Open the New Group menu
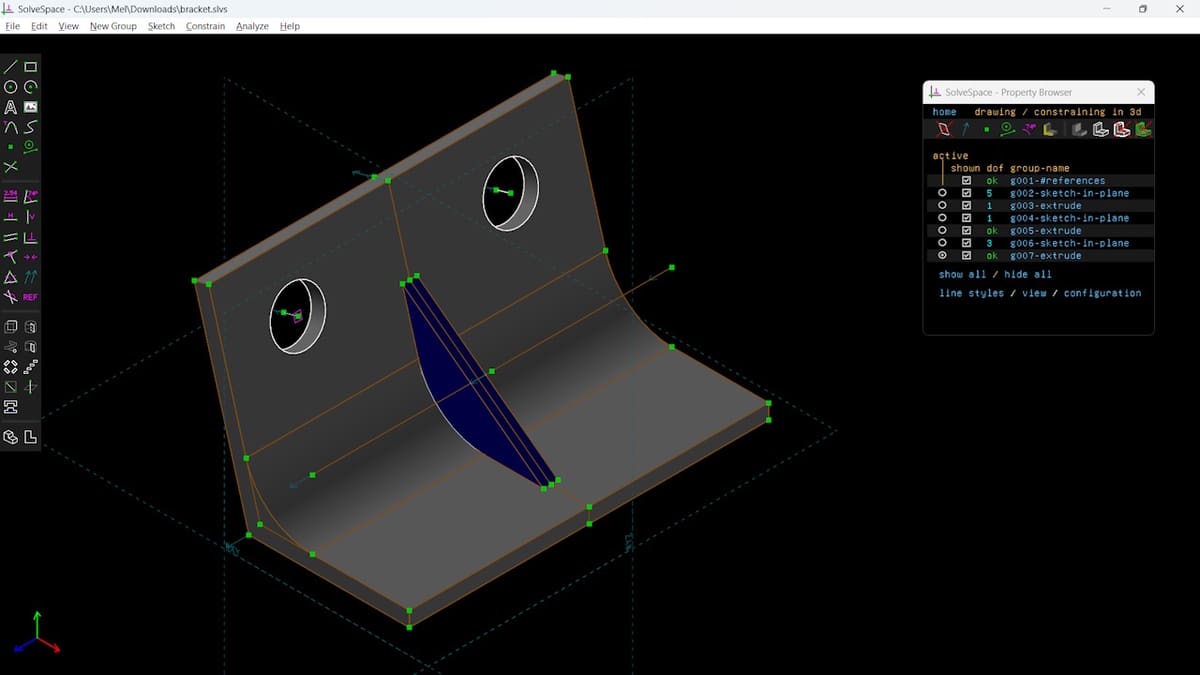 coord(113,26)
